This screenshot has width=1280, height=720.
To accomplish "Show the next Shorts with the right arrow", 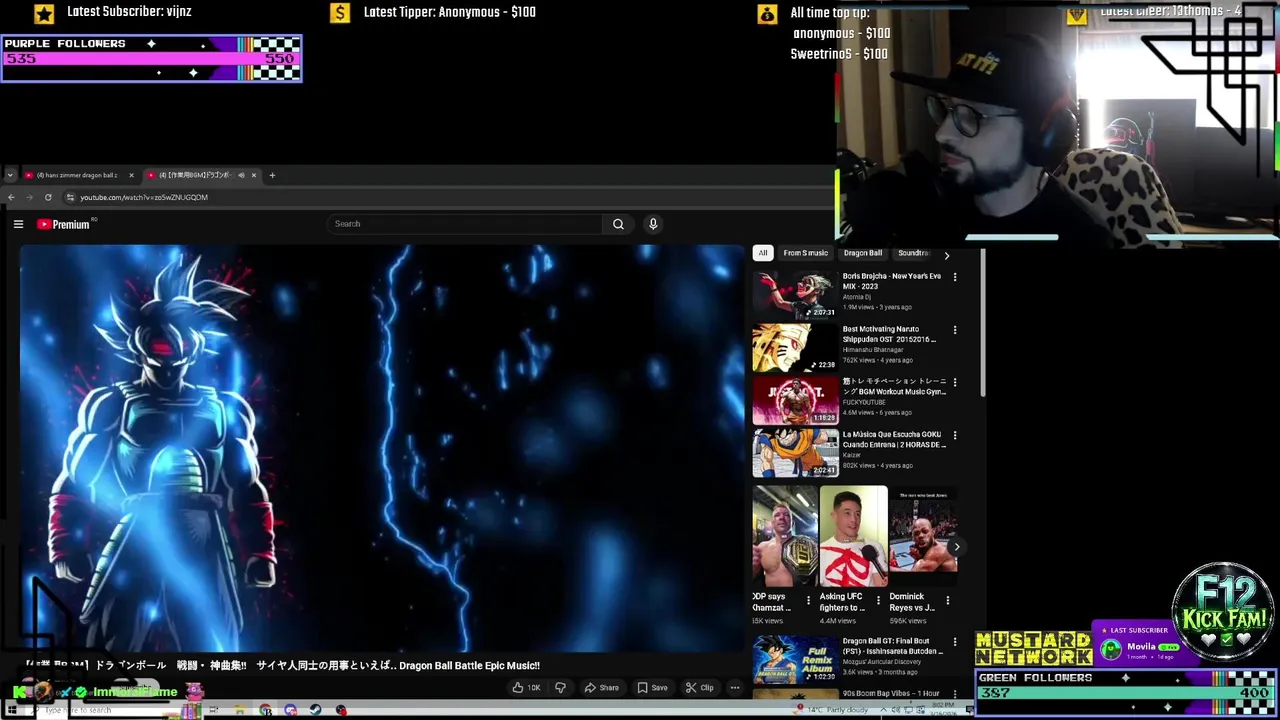I will (956, 547).
